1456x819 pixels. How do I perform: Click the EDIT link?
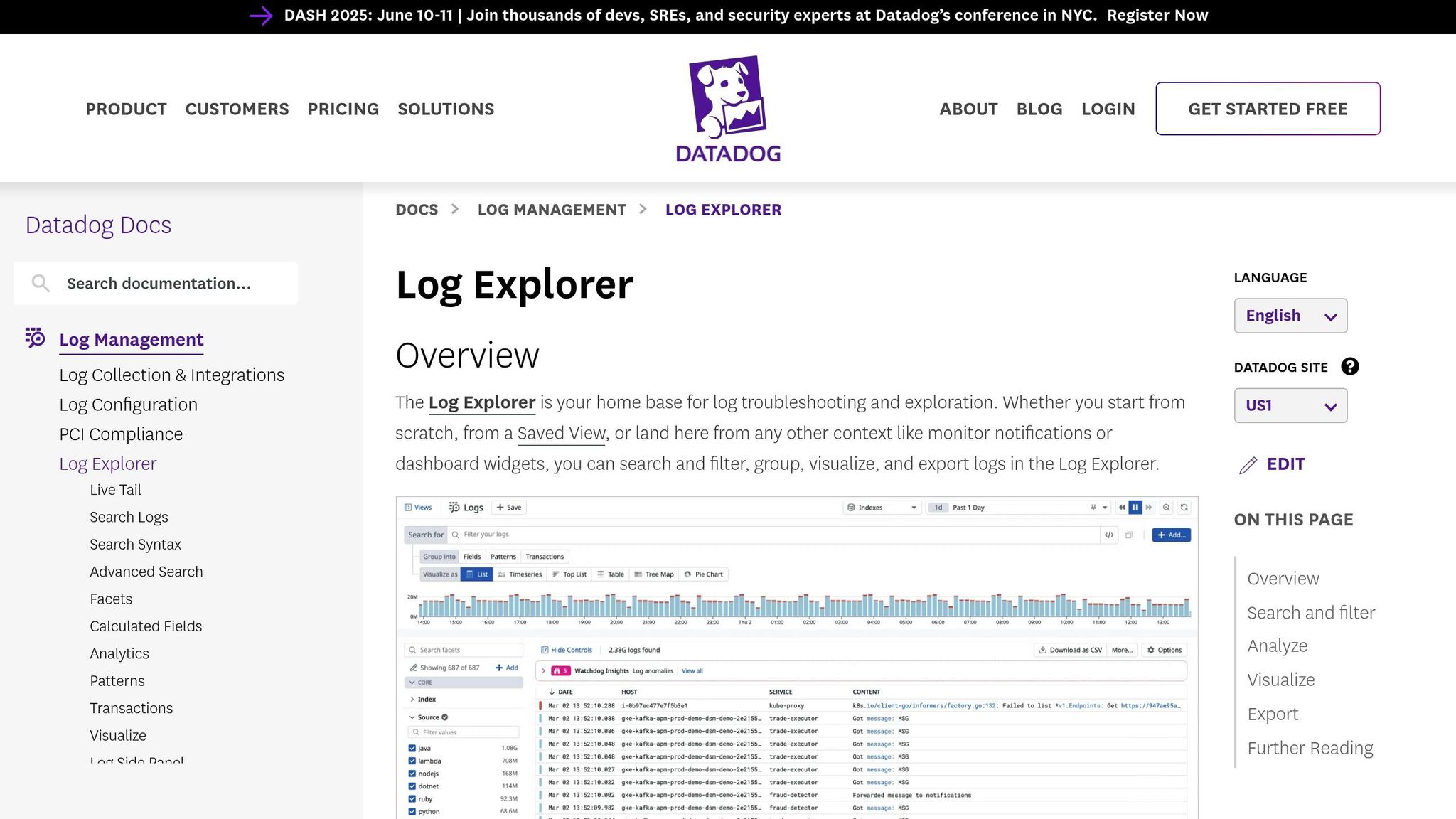tap(1286, 464)
